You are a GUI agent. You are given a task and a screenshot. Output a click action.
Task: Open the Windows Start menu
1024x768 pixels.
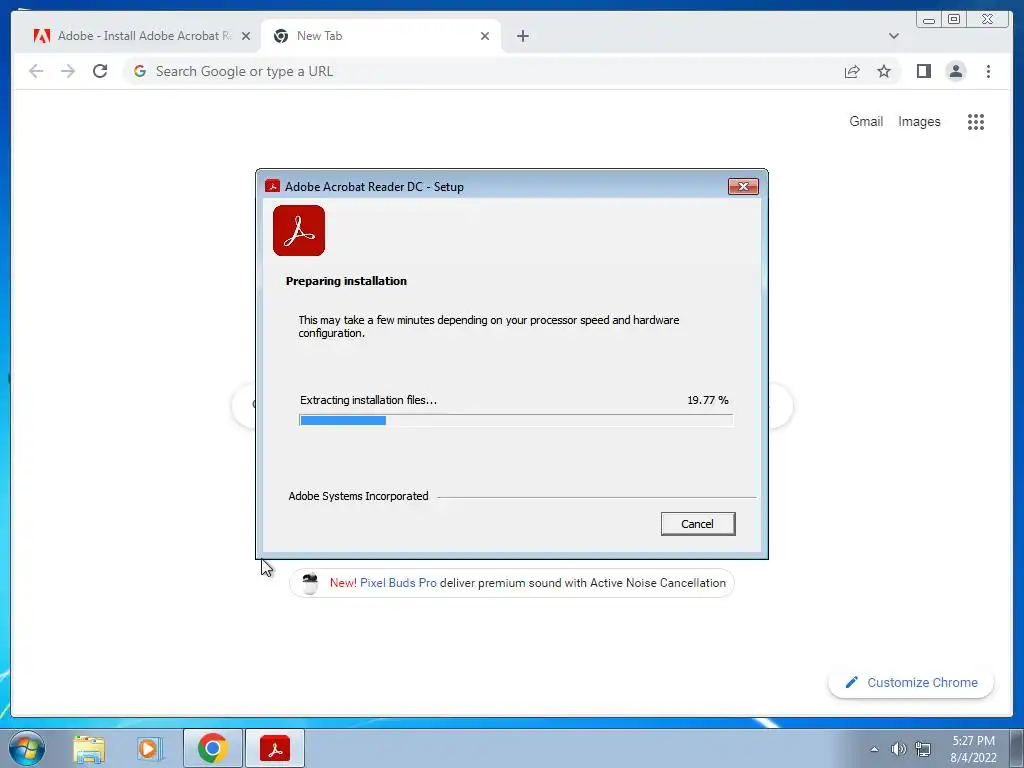(27, 748)
